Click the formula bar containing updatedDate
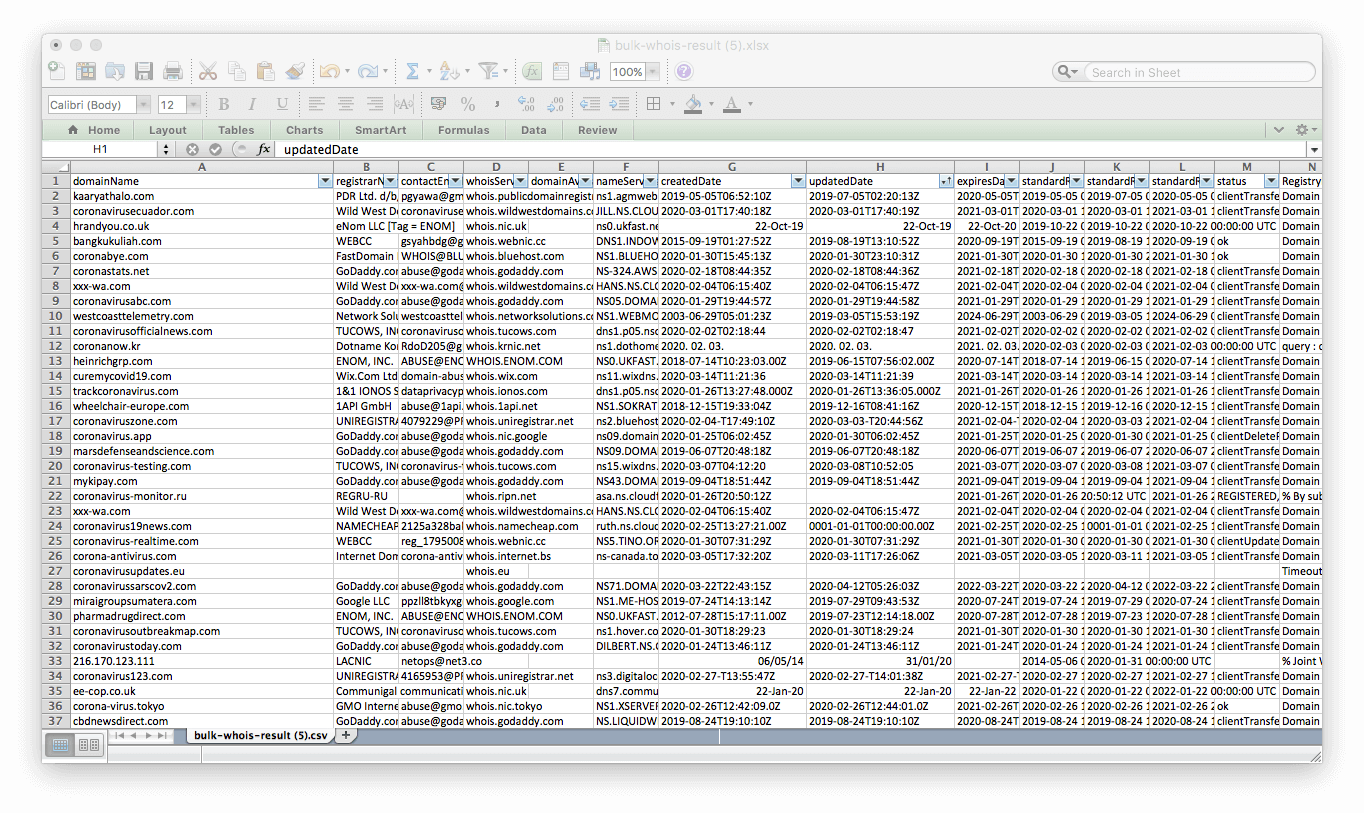Image resolution: width=1364 pixels, height=813 pixels. (790, 149)
